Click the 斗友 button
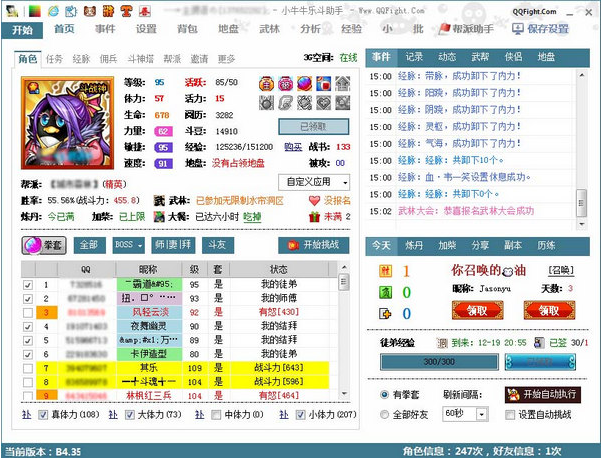The image size is (602, 458). tap(218, 245)
